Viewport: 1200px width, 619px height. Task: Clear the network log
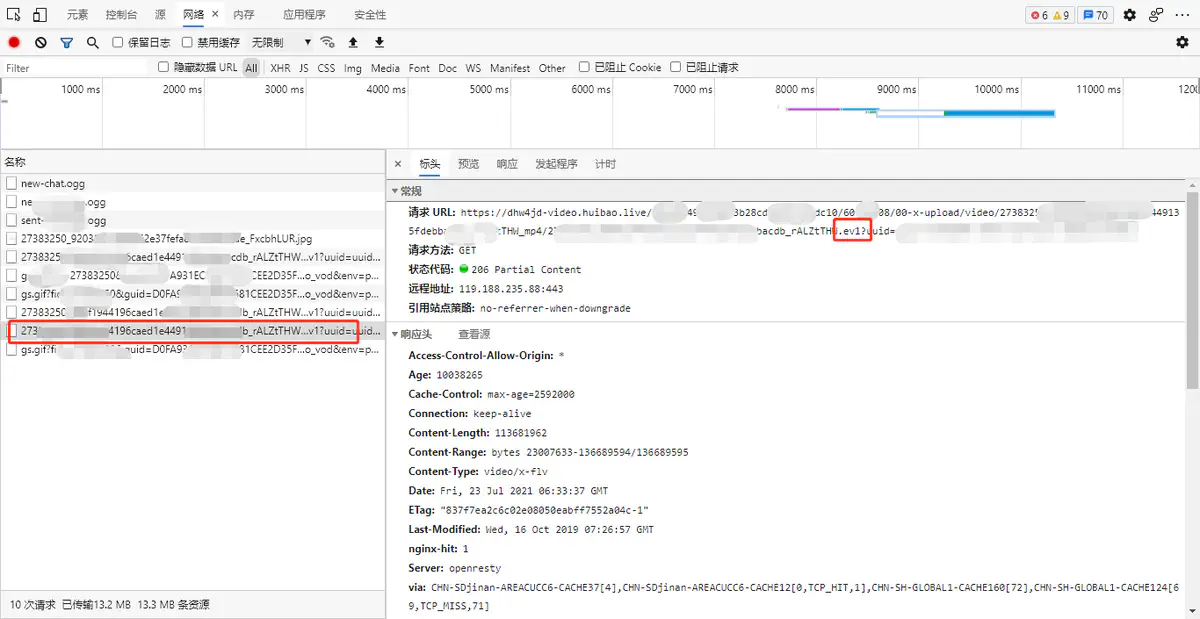pyautogui.click(x=41, y=43)
